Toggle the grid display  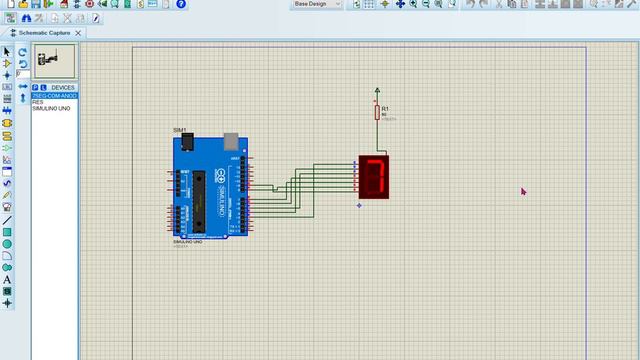pyautogui.click(x=369, y=4)
